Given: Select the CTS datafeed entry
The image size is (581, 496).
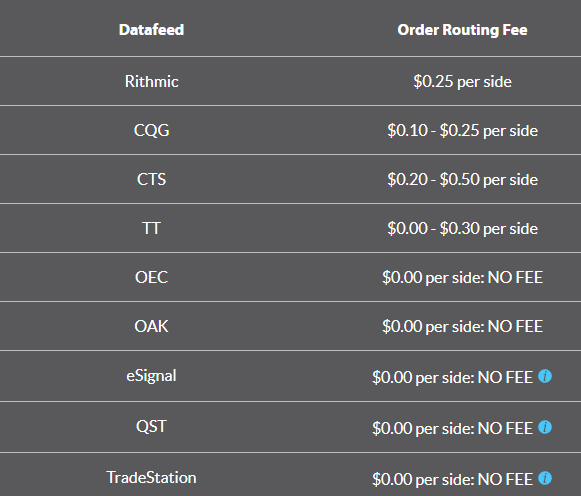Looking at the screenshot, I should point(151,179).
